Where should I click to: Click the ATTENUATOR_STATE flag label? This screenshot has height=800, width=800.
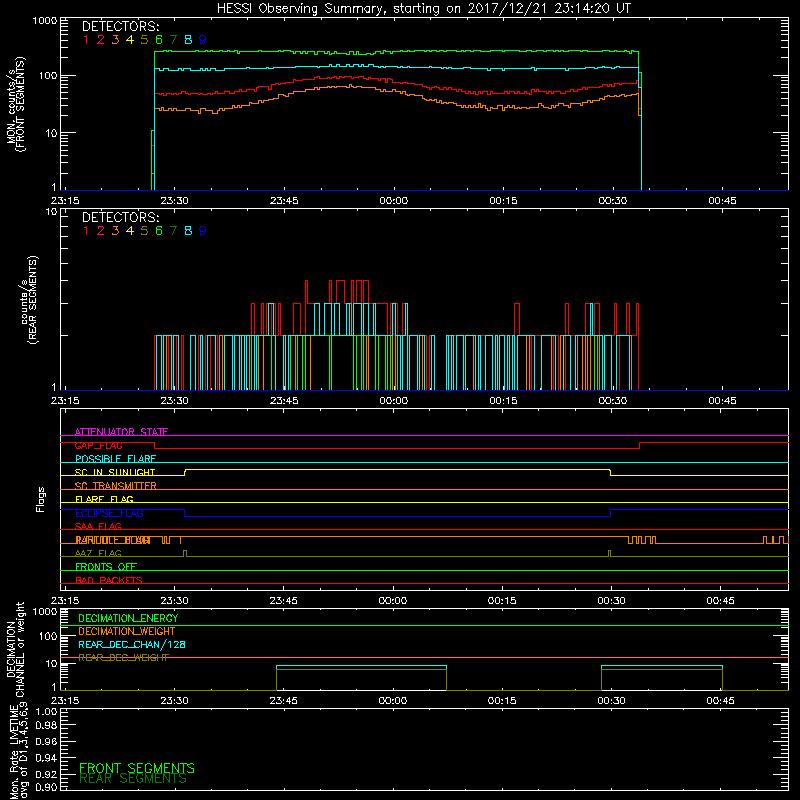click(121, 432)
